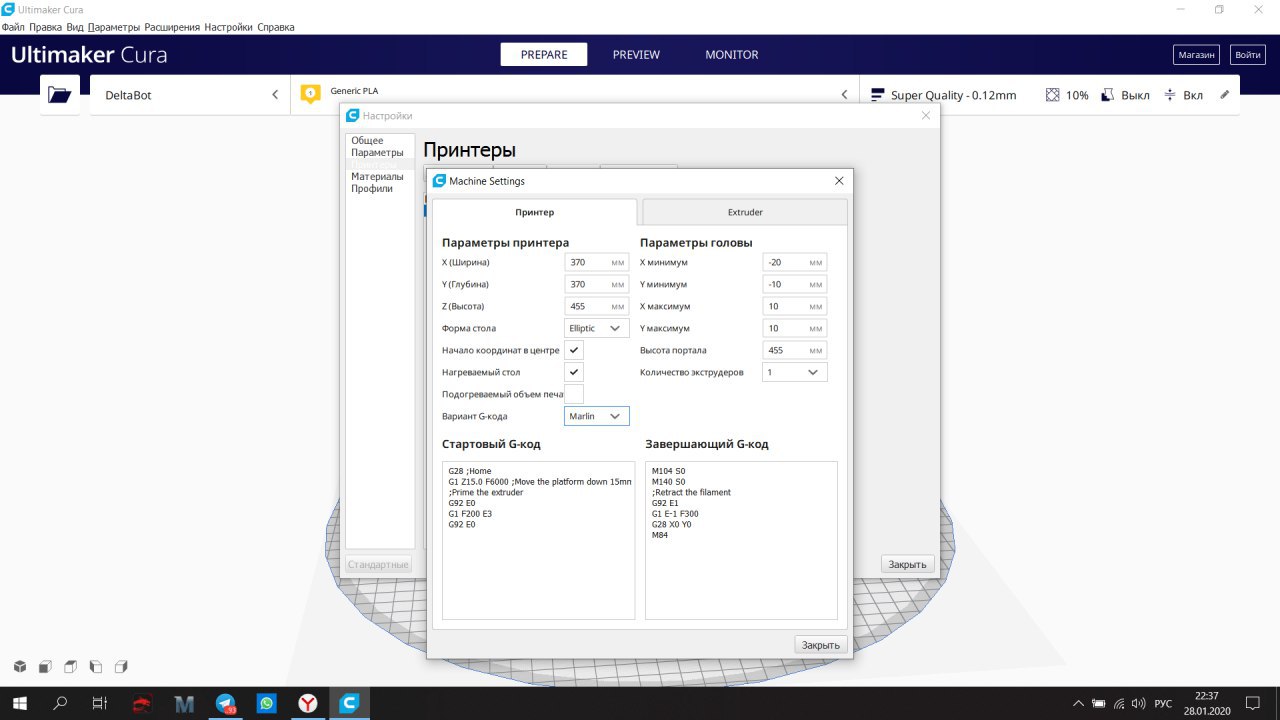
Task: Click the pencil edit icon in print settings
Action: click(x=1225, y=95)
